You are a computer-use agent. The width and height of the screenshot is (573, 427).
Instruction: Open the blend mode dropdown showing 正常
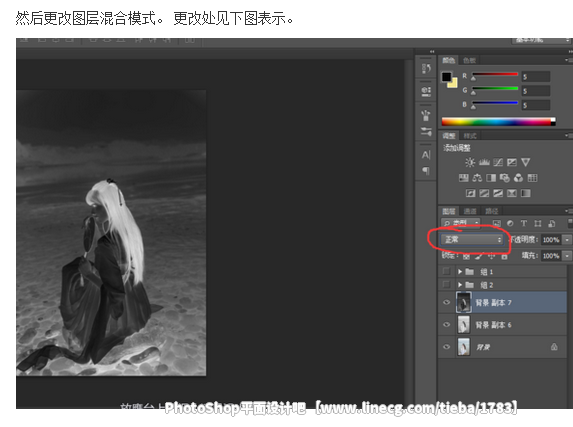[473, 239]
